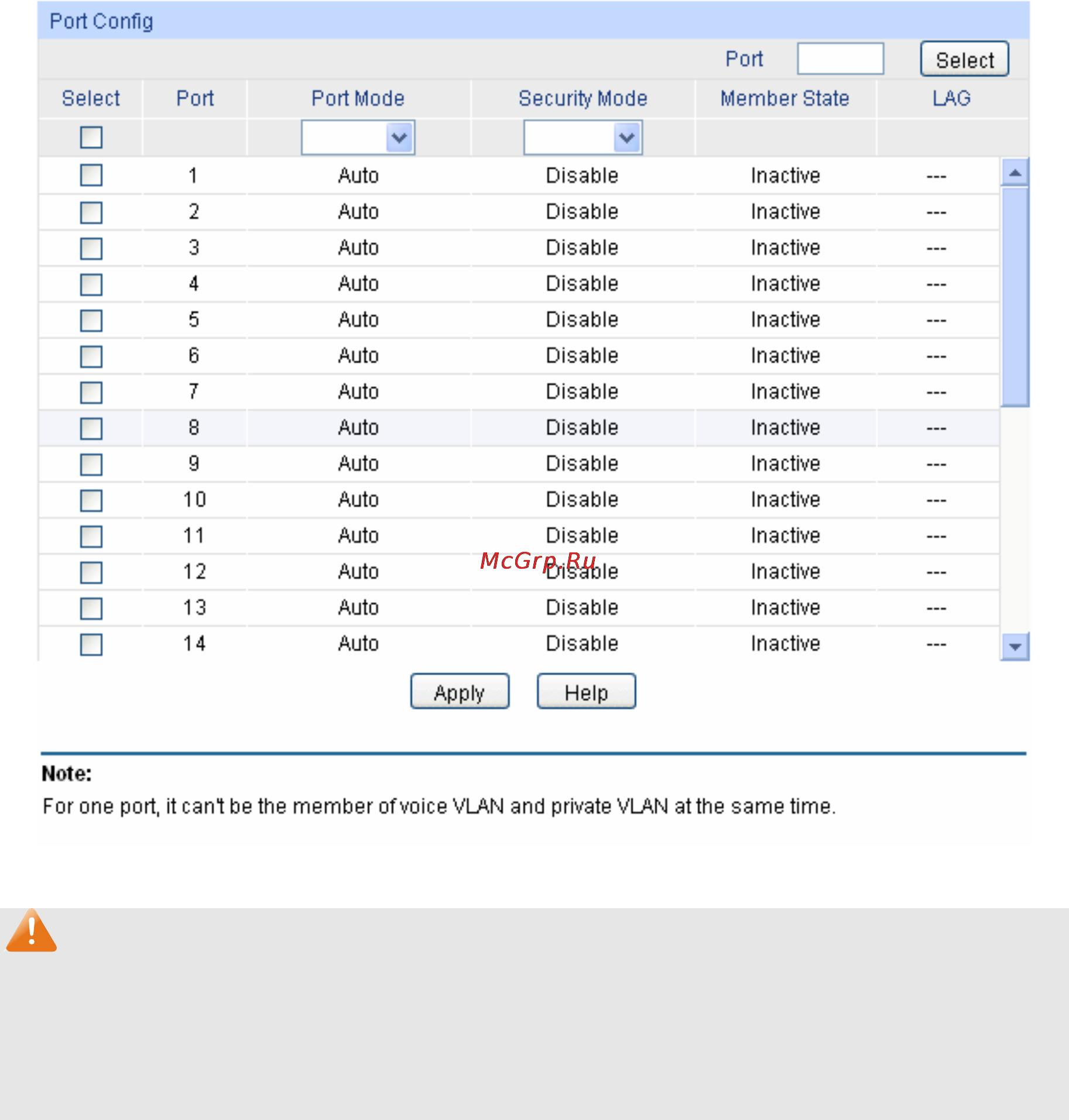Click the Select button next to Port field
This screenshot has width=1069, height=1120.
point(965,59)
